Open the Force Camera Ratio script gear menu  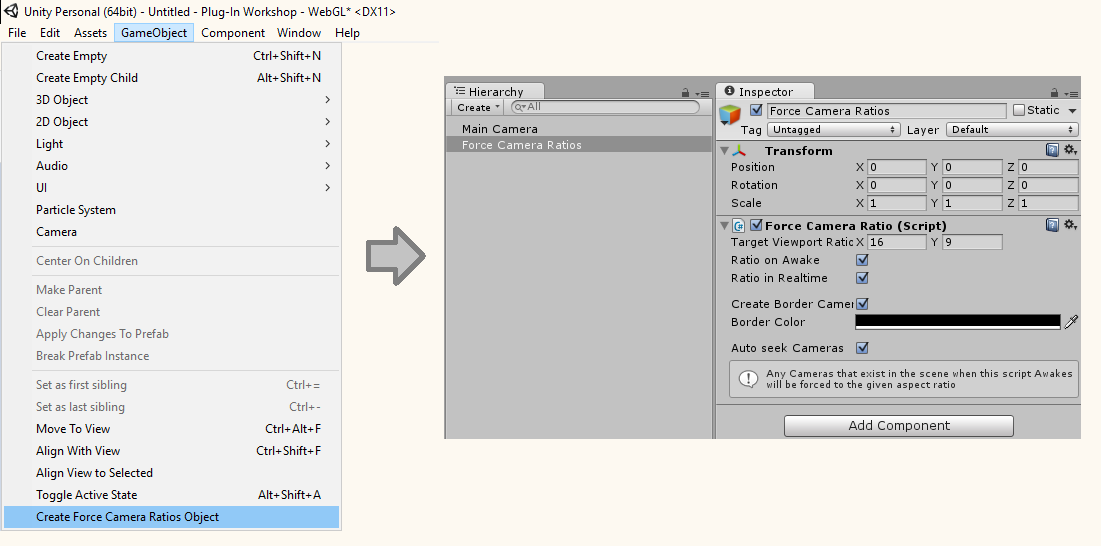1069,225
